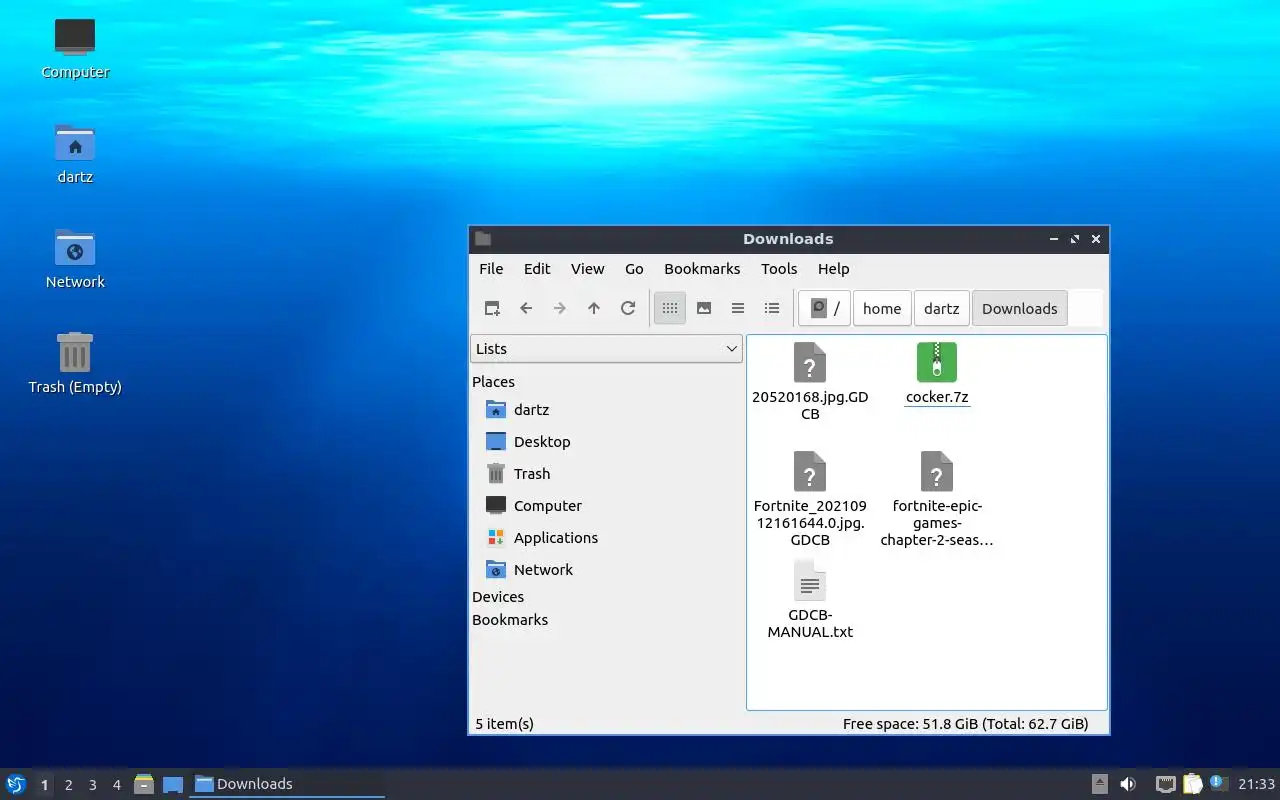Open network status tray icon
1280x800 pixels.
pos(1166,784)
